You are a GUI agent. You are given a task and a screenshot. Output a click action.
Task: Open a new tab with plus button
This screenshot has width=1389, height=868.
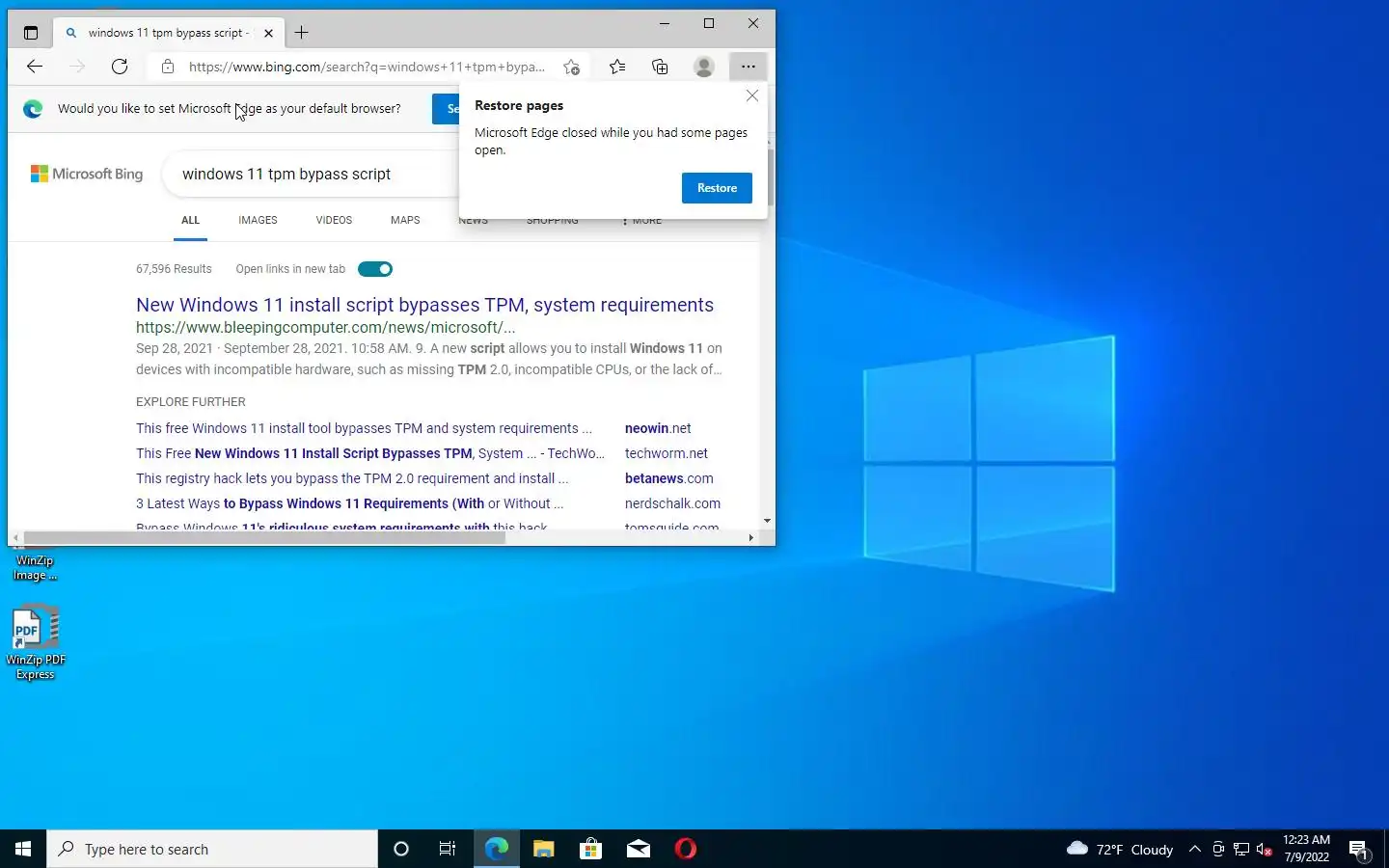(x=302, y=33)
